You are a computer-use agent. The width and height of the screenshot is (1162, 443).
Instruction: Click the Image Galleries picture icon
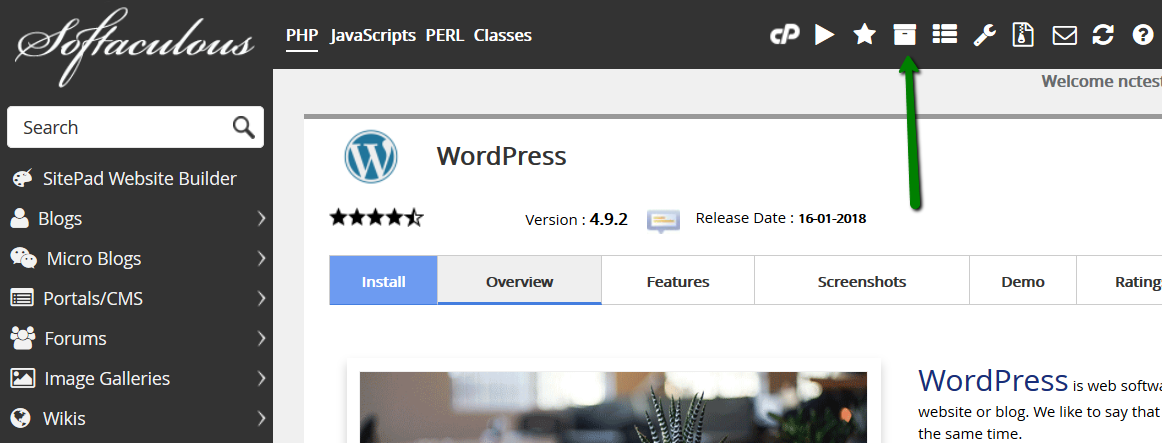click(22, 379)
